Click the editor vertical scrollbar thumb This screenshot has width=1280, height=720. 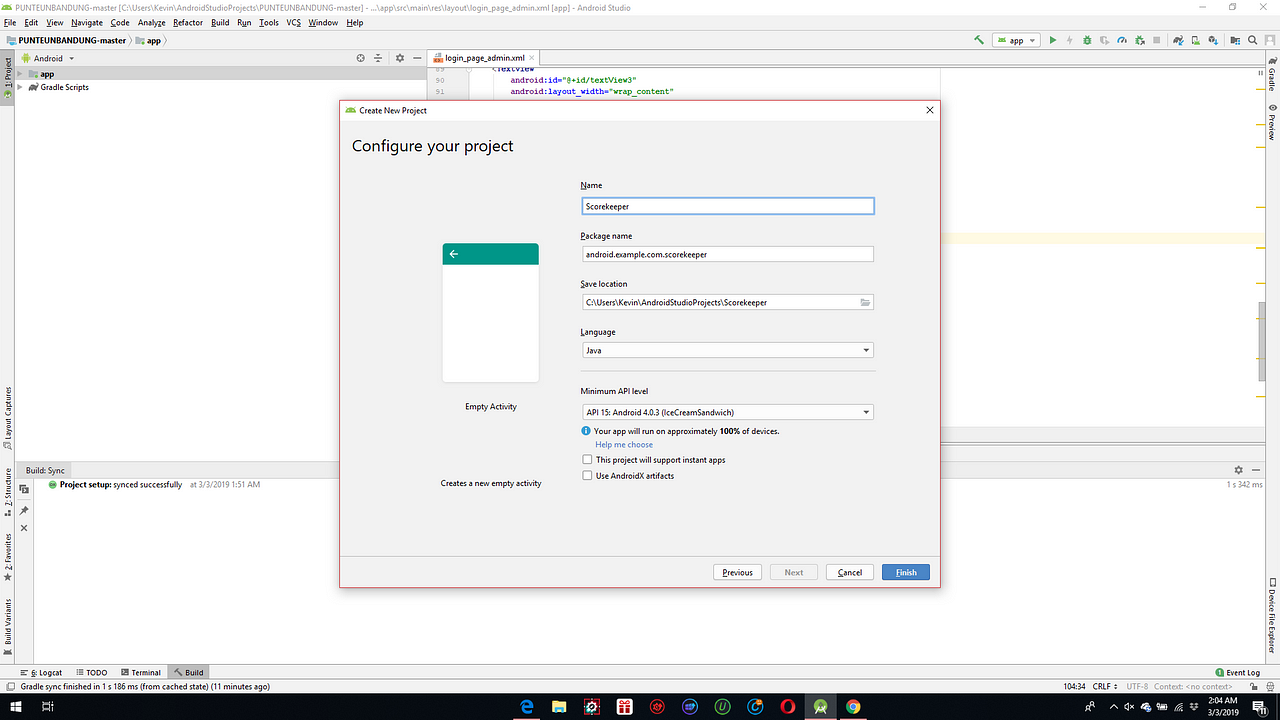[1262, 340]
